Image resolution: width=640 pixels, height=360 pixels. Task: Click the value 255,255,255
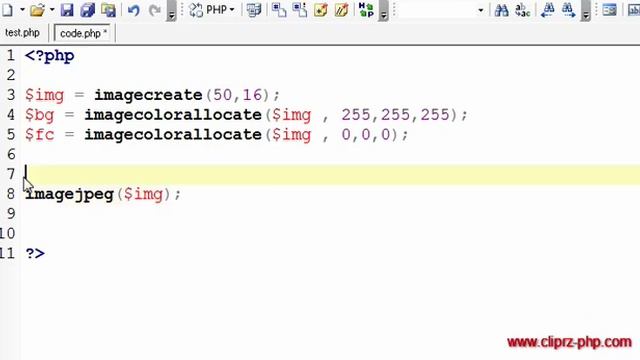(x=396, y=115)
